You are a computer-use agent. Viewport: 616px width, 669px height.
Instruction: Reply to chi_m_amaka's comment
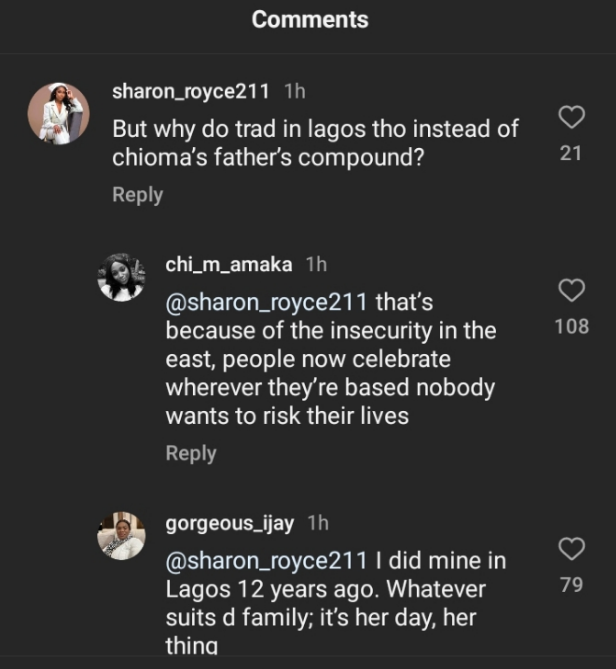[x=190, y=453]
